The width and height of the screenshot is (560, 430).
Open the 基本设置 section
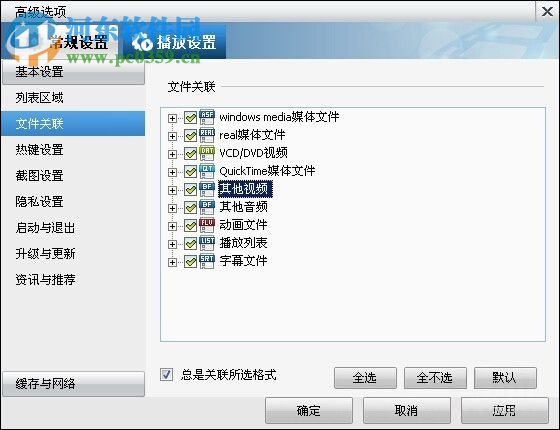[73, 72]
